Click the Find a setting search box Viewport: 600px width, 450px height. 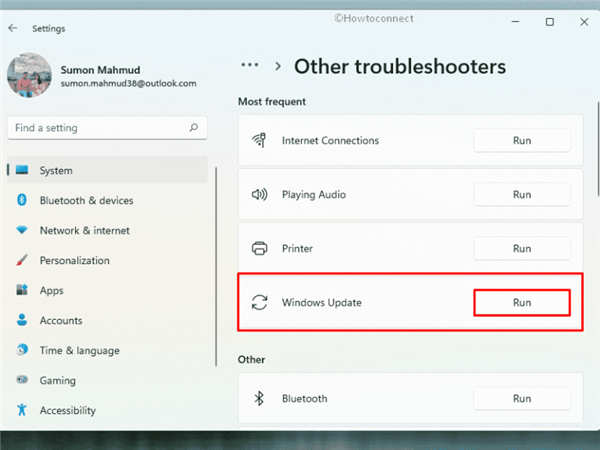(107, 128)
